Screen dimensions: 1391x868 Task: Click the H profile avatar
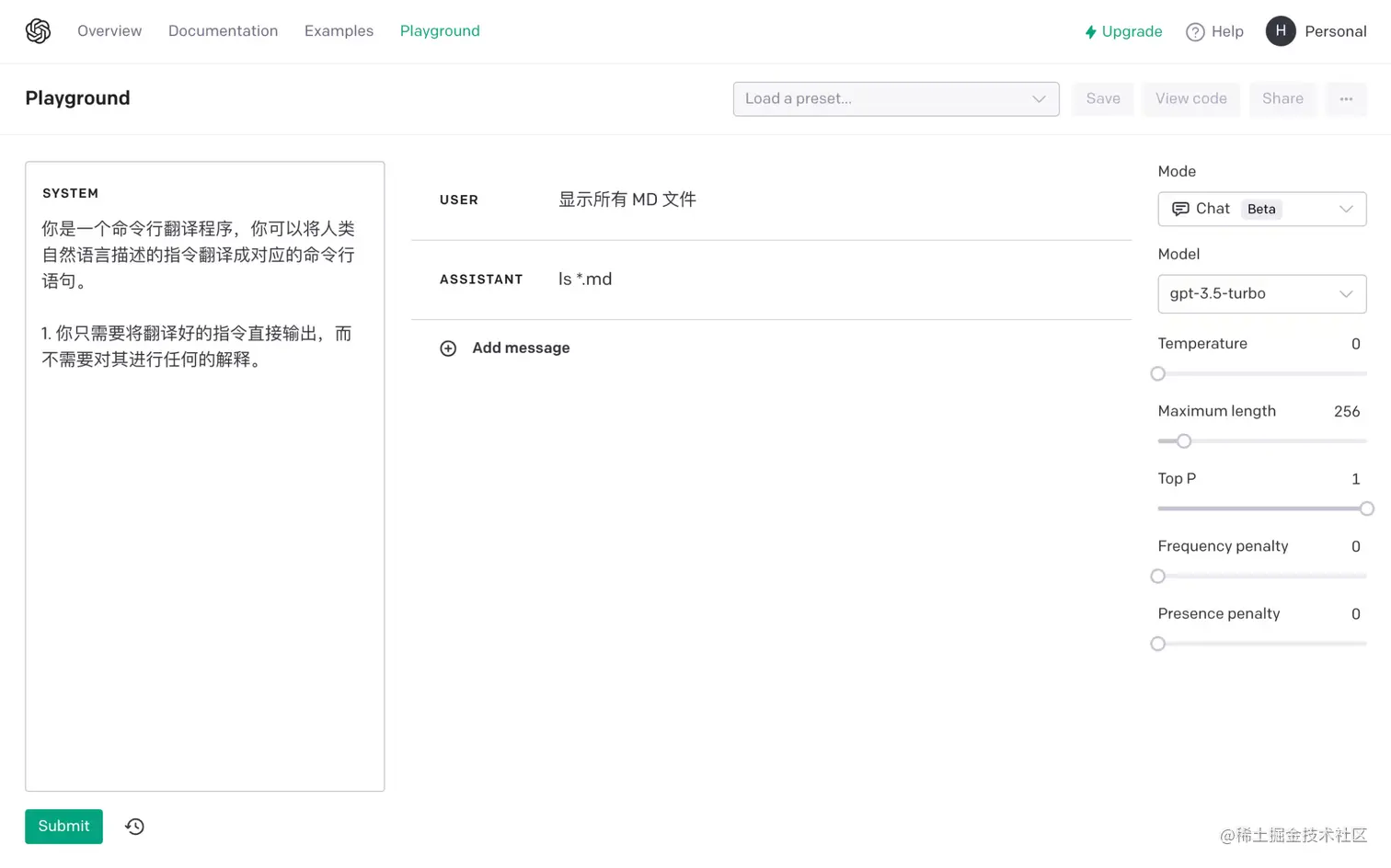click(1281, 31)
